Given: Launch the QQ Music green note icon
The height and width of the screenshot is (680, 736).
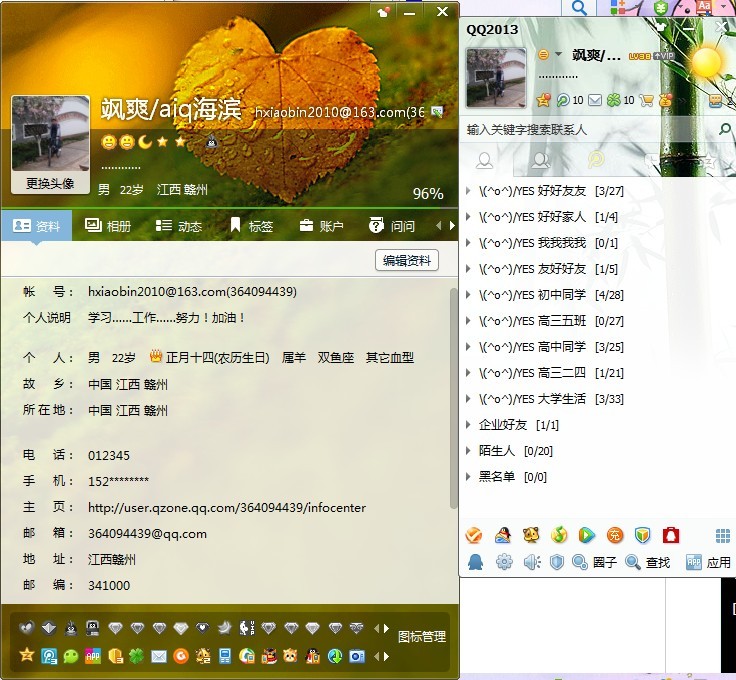Looking at the screenshot, I should coord(559,535).
